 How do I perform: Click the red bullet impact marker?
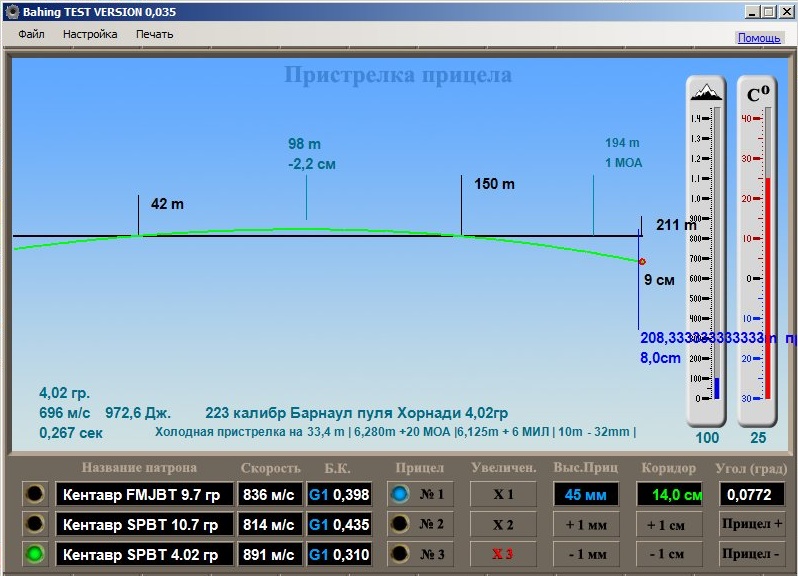tap(642, 261)
